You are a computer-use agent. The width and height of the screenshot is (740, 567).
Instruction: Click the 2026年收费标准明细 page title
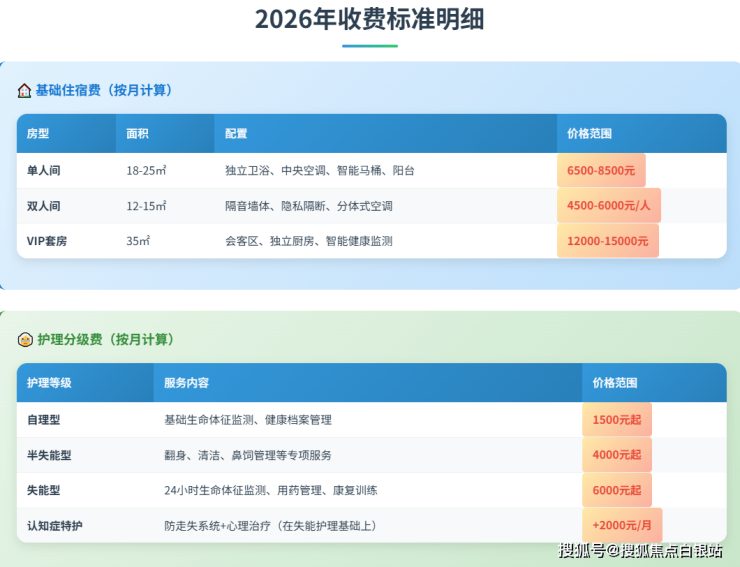pos(369,19)
